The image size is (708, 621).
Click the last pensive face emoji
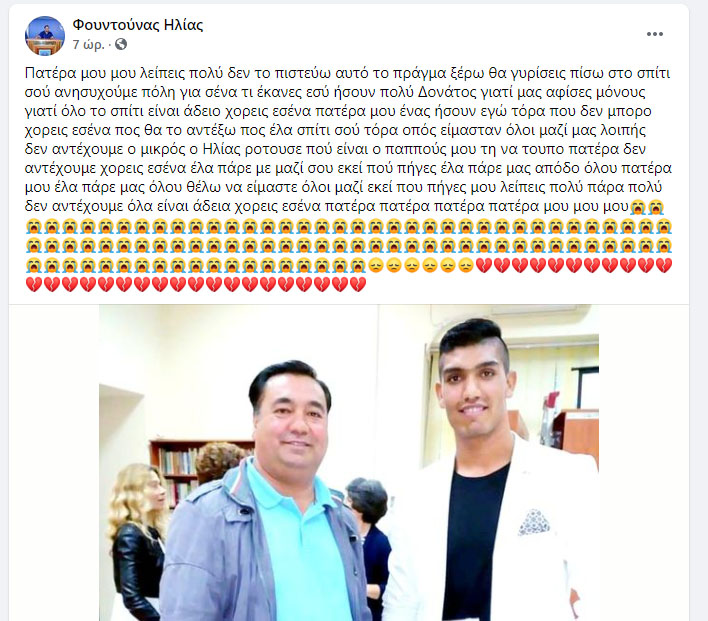pos(466,265)
